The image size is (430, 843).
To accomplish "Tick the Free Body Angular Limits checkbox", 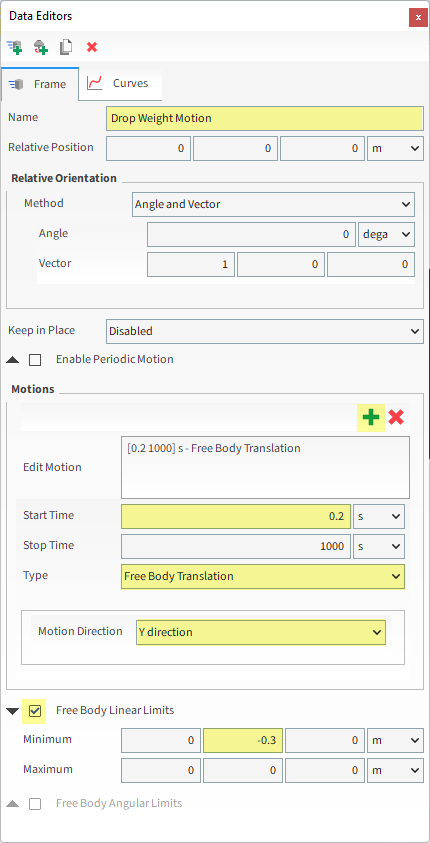I will (35, 804).
